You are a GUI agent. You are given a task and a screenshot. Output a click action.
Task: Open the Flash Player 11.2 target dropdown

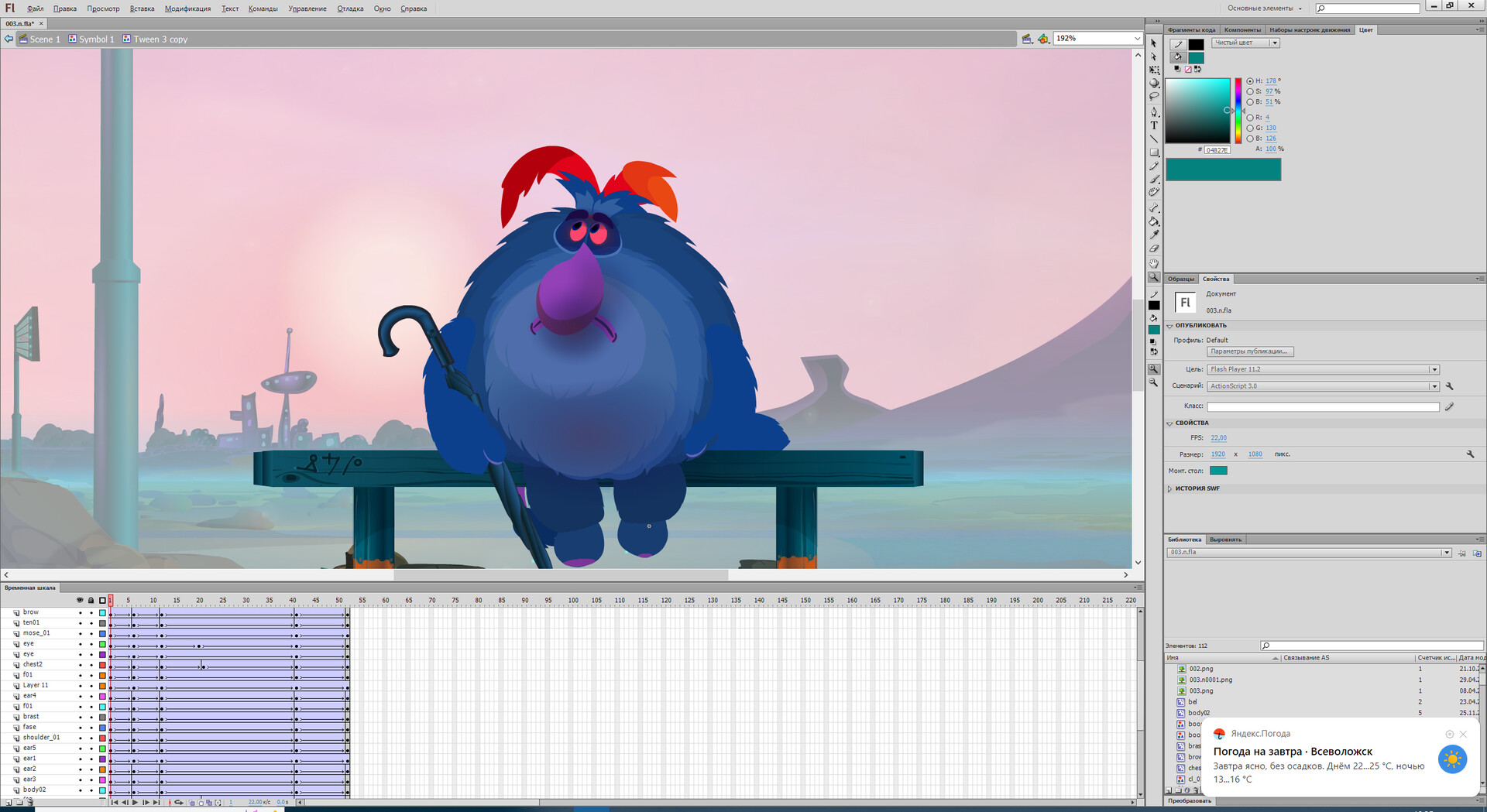pos(1323,369)
